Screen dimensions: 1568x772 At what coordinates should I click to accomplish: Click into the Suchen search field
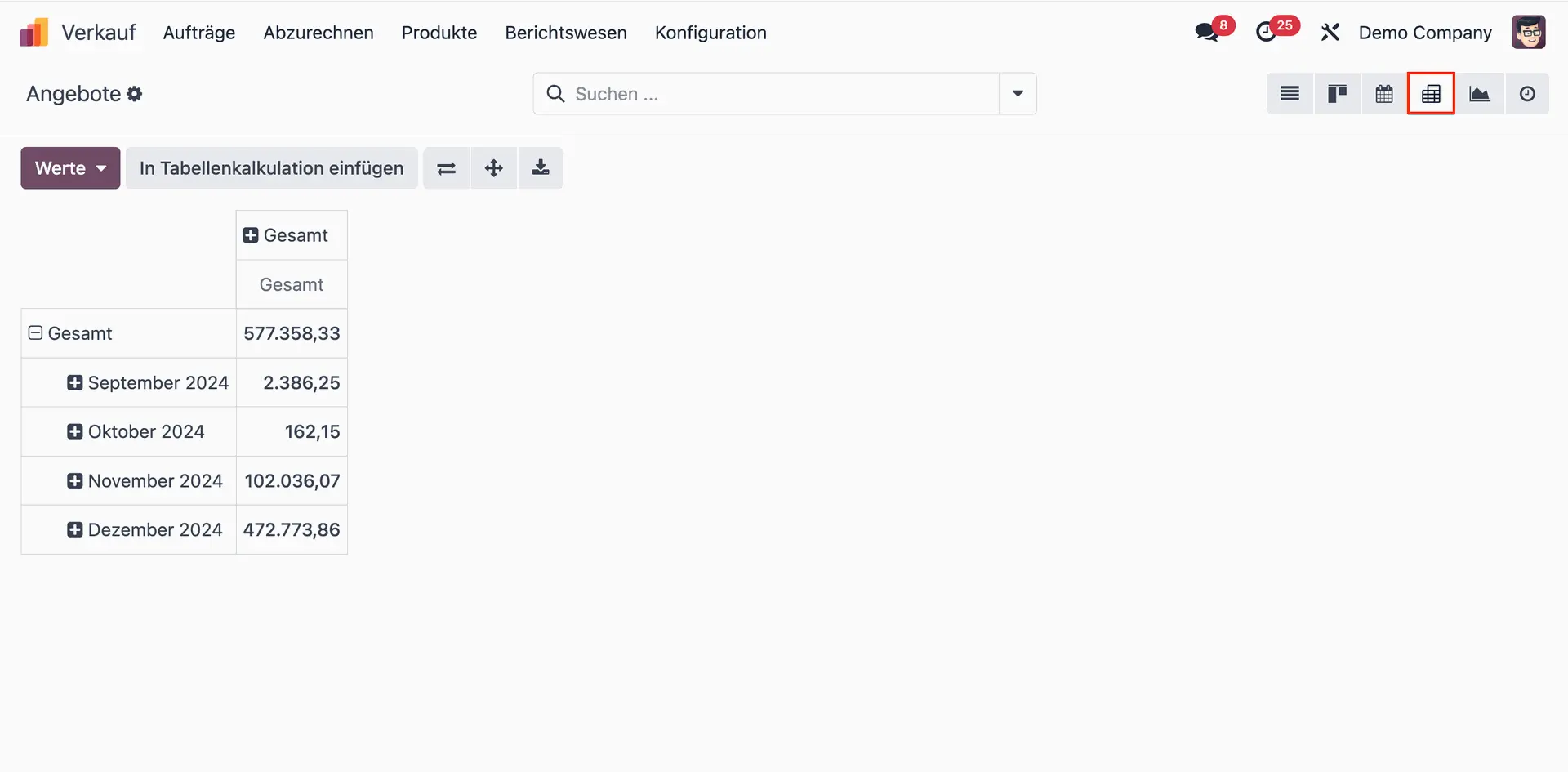tap(776, 94)
